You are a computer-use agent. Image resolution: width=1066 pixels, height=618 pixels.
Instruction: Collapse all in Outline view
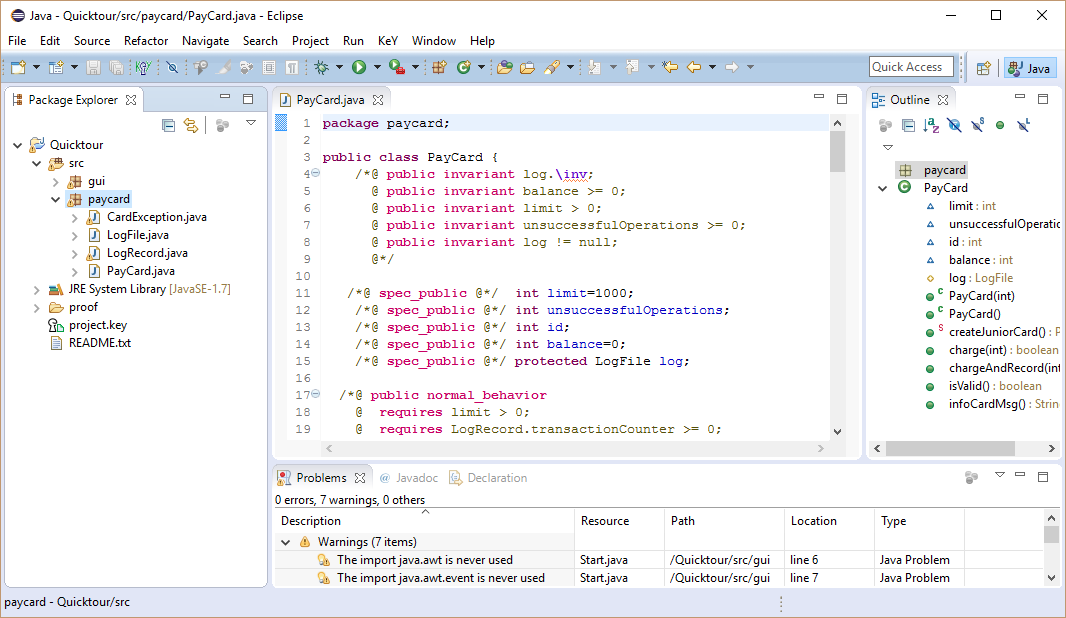click(908, 125)
